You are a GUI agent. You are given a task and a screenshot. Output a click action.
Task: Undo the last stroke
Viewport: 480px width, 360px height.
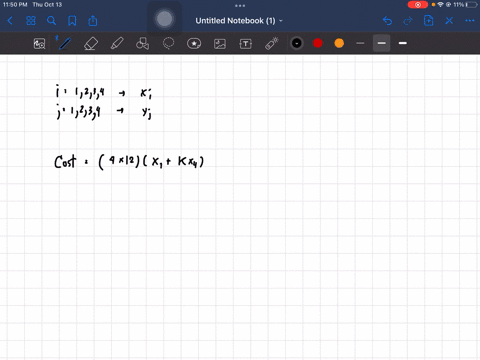tap(387, 21)
